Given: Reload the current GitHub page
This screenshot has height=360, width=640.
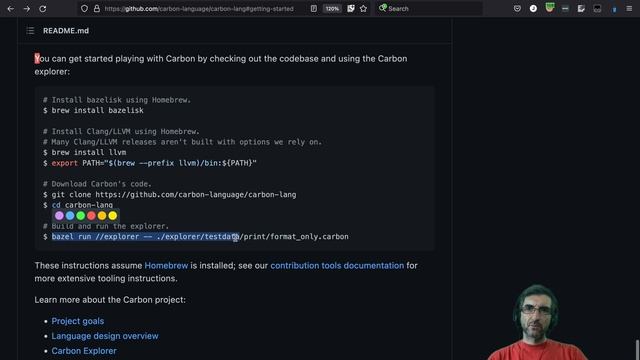Looking at the screenshot, I should 42,9.
